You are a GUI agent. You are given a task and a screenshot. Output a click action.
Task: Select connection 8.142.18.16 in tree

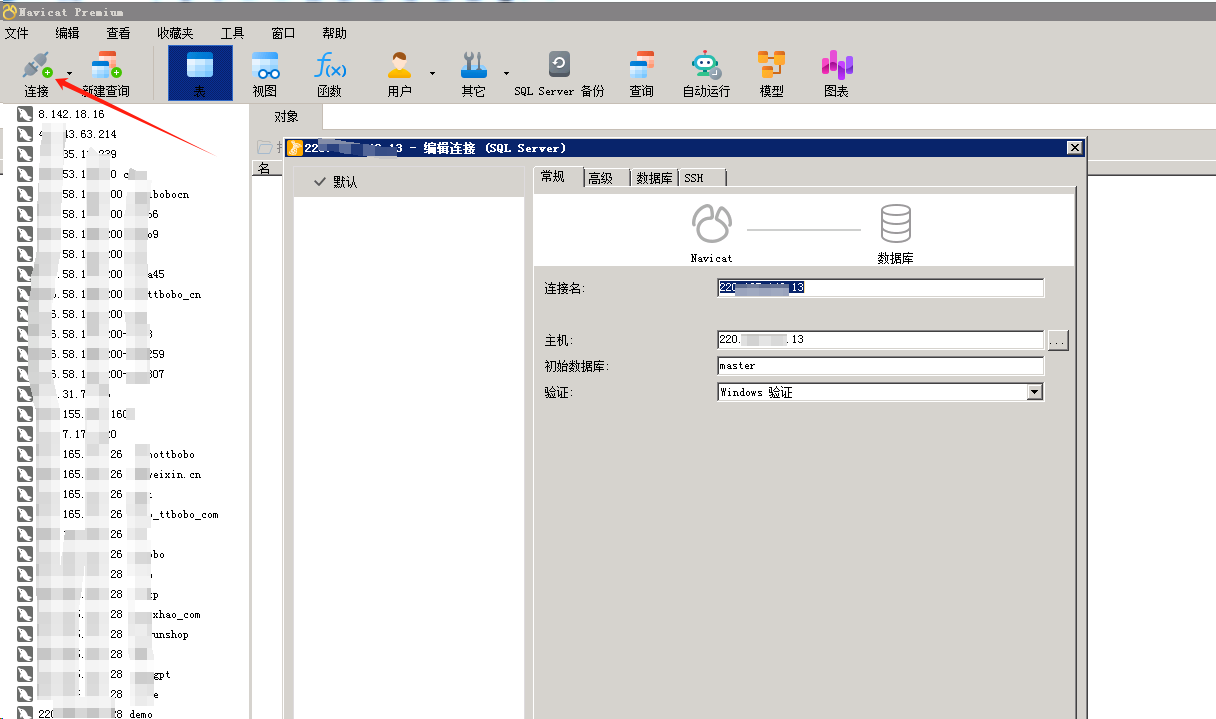pyautogui.click(x=71, y=114)
